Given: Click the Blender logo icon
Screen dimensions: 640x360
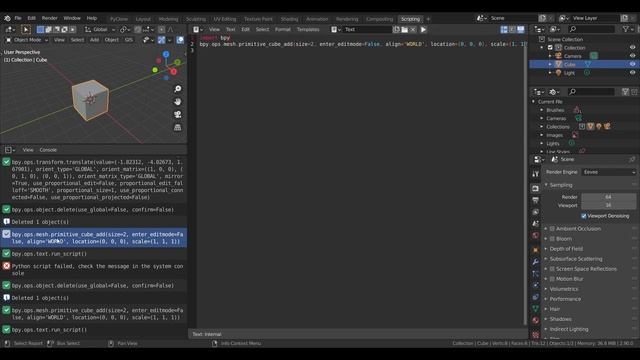Looking at the screenshot, I should coord(7,18).
